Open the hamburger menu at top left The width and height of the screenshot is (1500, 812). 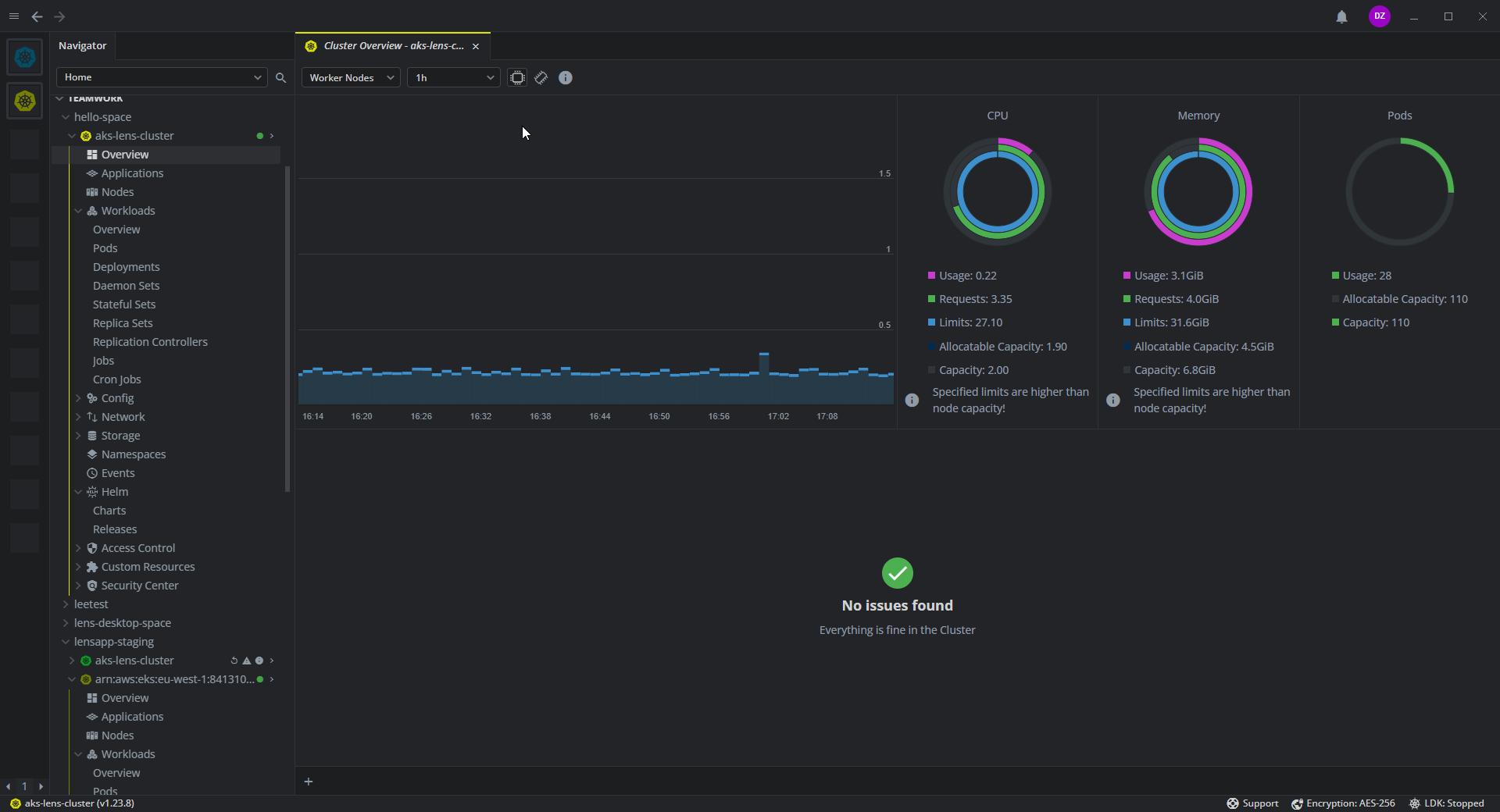14,16
